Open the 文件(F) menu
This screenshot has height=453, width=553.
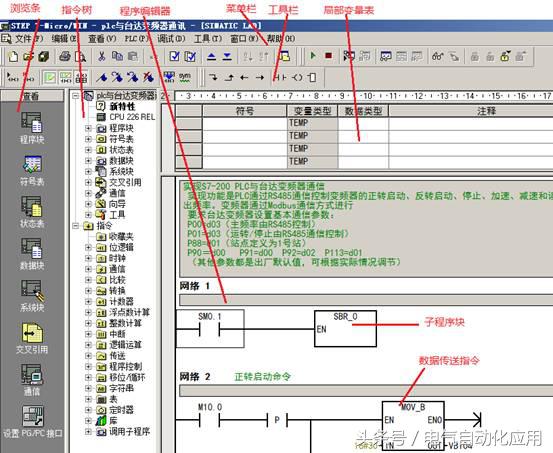pos(29,38)
